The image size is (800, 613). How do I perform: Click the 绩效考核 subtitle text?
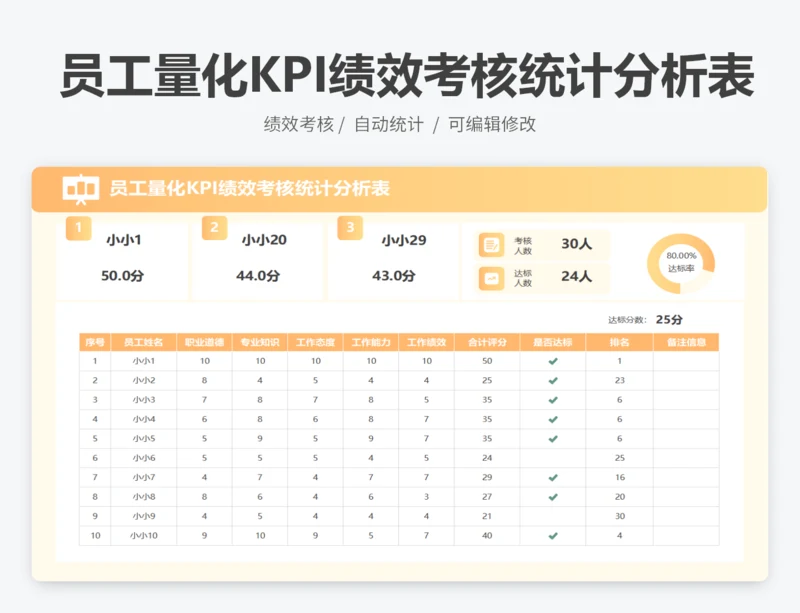(298, 124)
